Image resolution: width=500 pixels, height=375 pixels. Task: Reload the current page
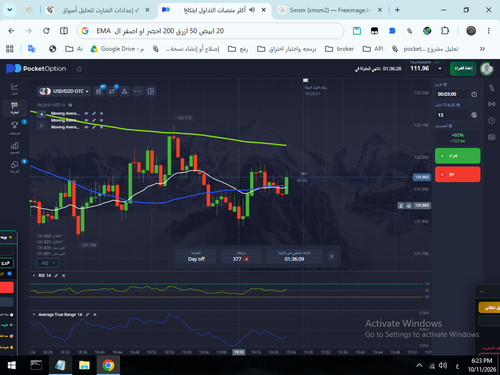(46, 31)
